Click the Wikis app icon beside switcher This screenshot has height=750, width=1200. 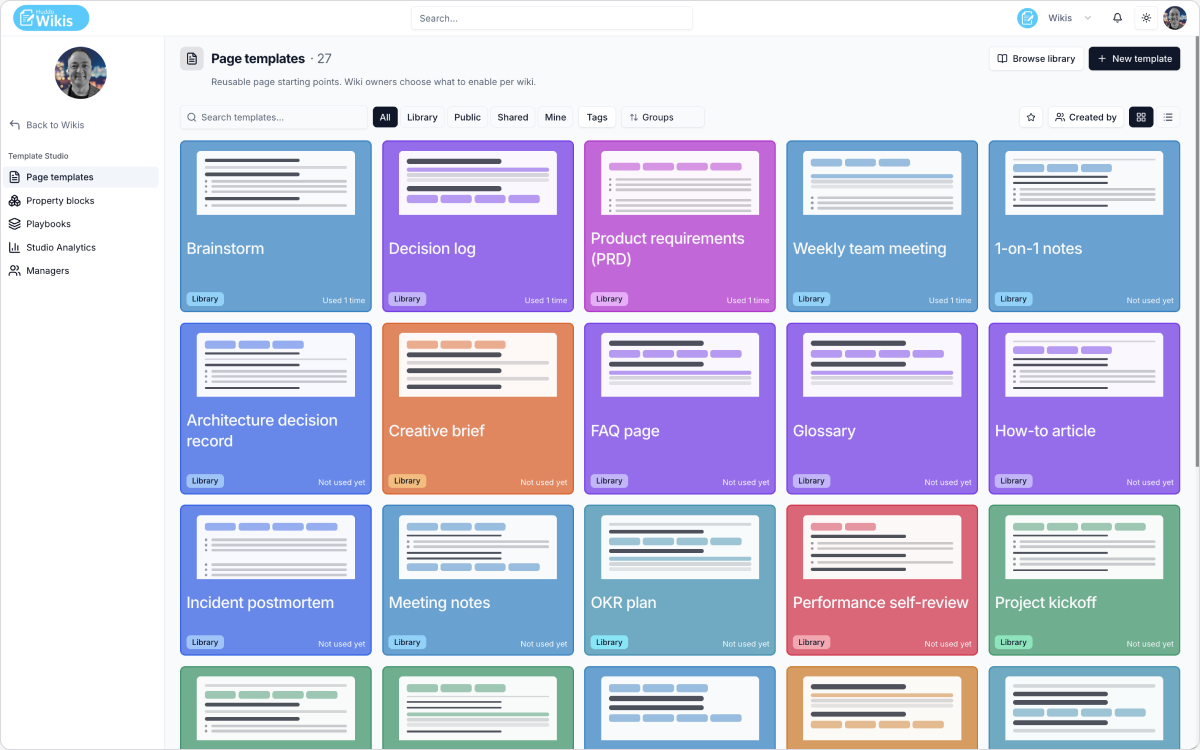pos(1027,18)
